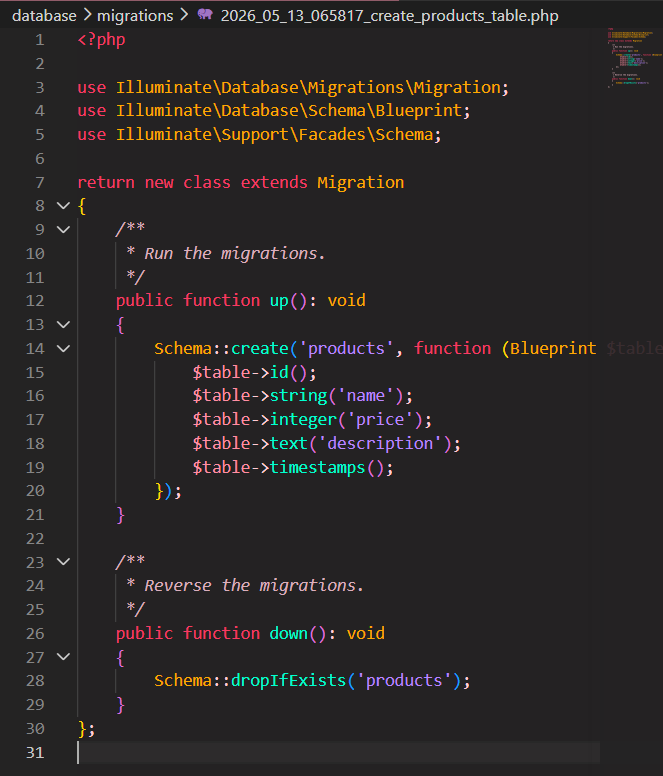Click the PHP elephant file icon in breadcrumb
Image resolution: width=663 pixels, height=776 pixels.
205,14
